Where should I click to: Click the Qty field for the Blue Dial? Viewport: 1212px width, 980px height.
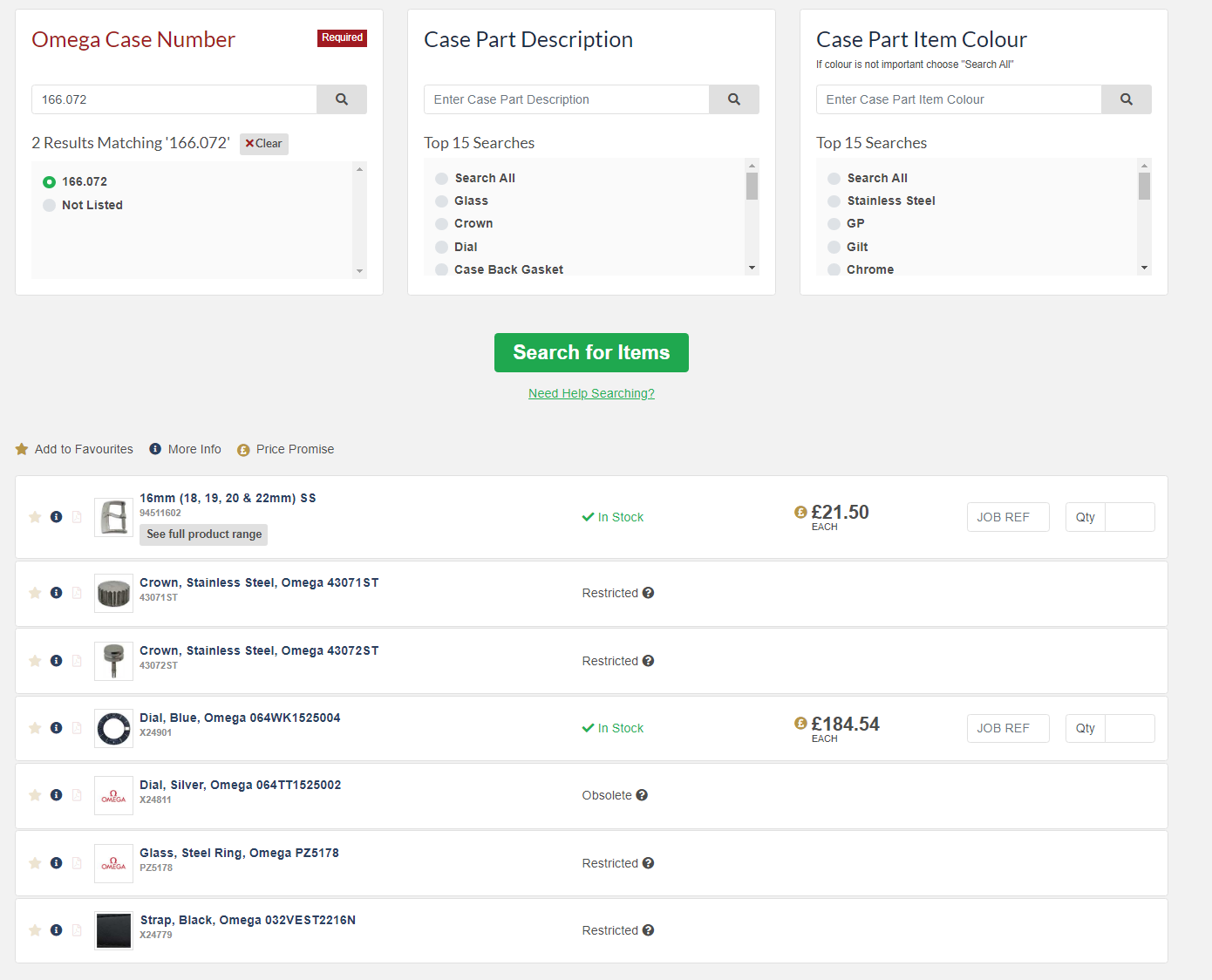tap(1130, 728)
